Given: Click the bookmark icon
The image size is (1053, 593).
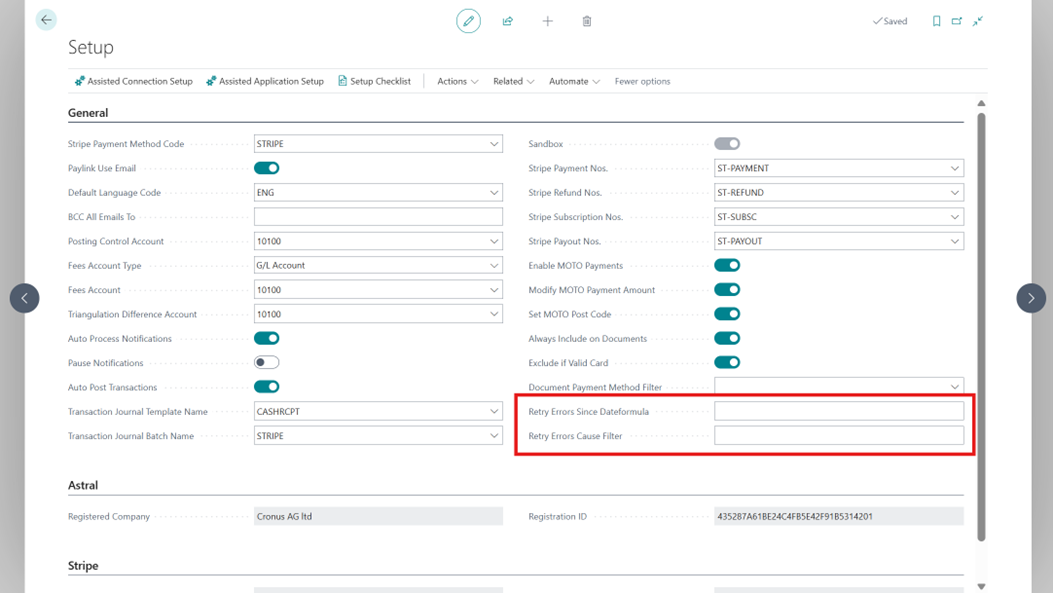Looking at the screenshot, I should click(936, 21).
